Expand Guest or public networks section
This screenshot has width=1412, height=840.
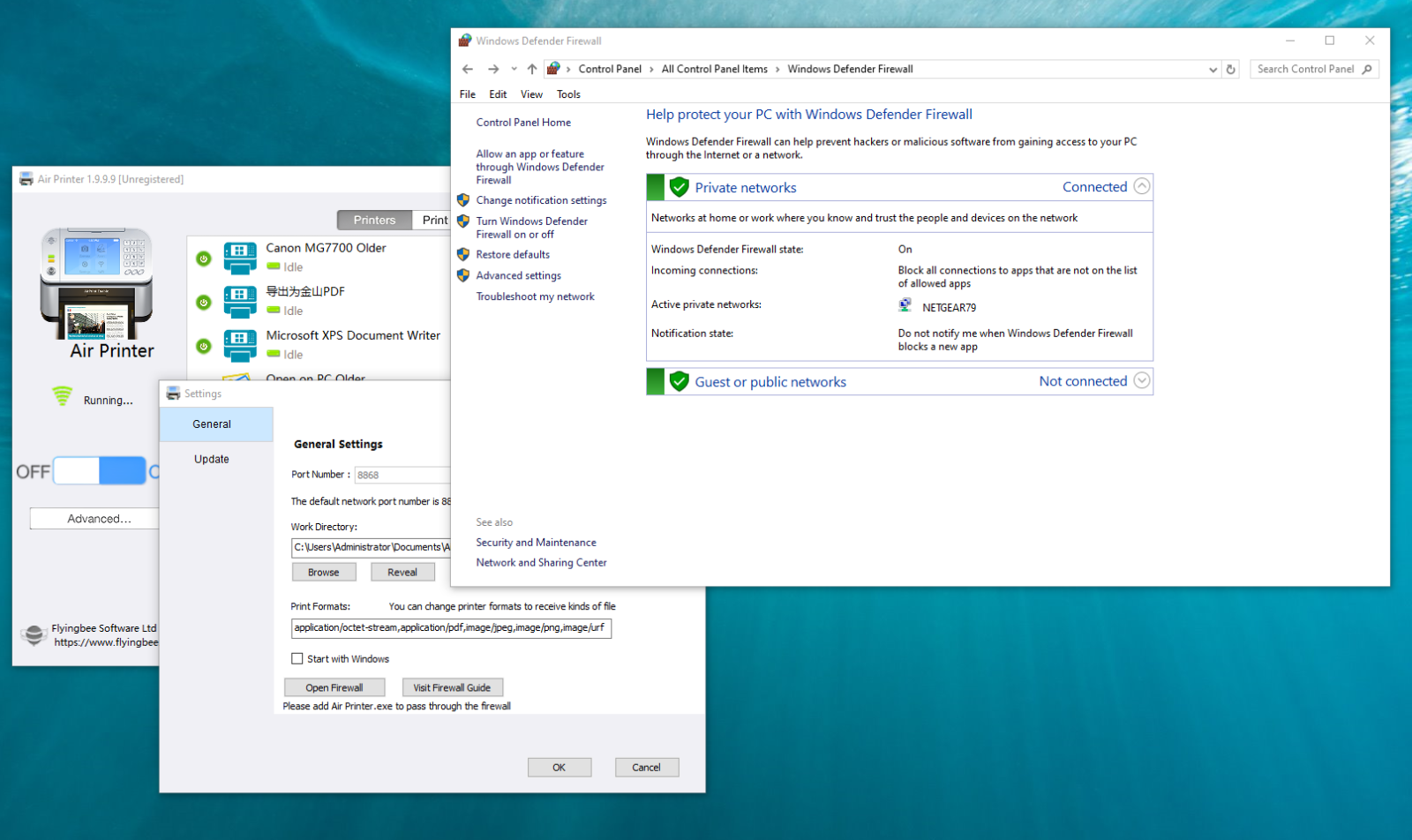click(x=1142, y=380)
